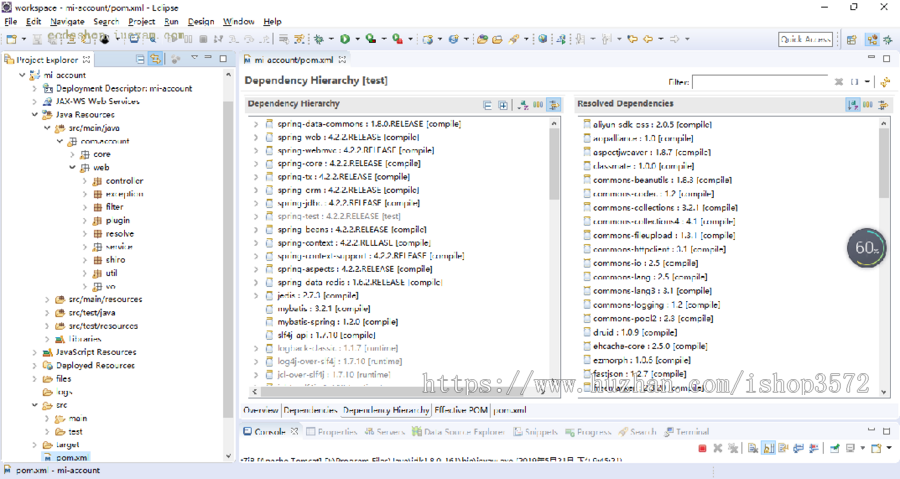
Task: Click Collapse All icon in Project Explorer
Action: (141, 60)
